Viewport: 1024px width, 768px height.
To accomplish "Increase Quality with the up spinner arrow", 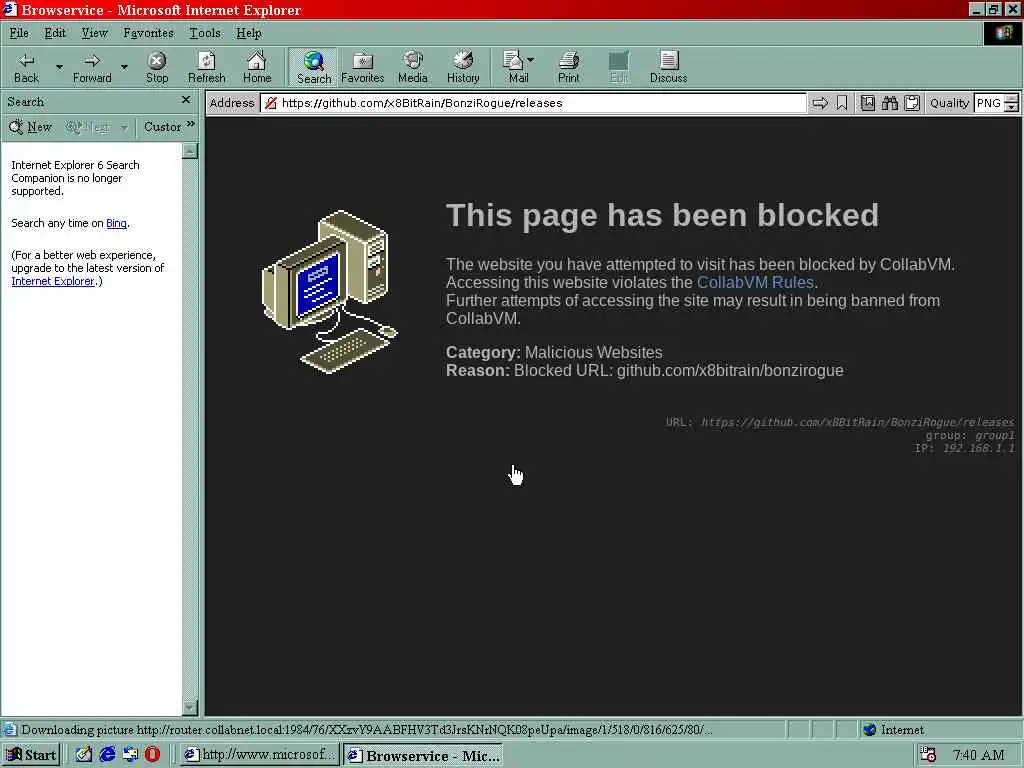I will pos(1012,99).
